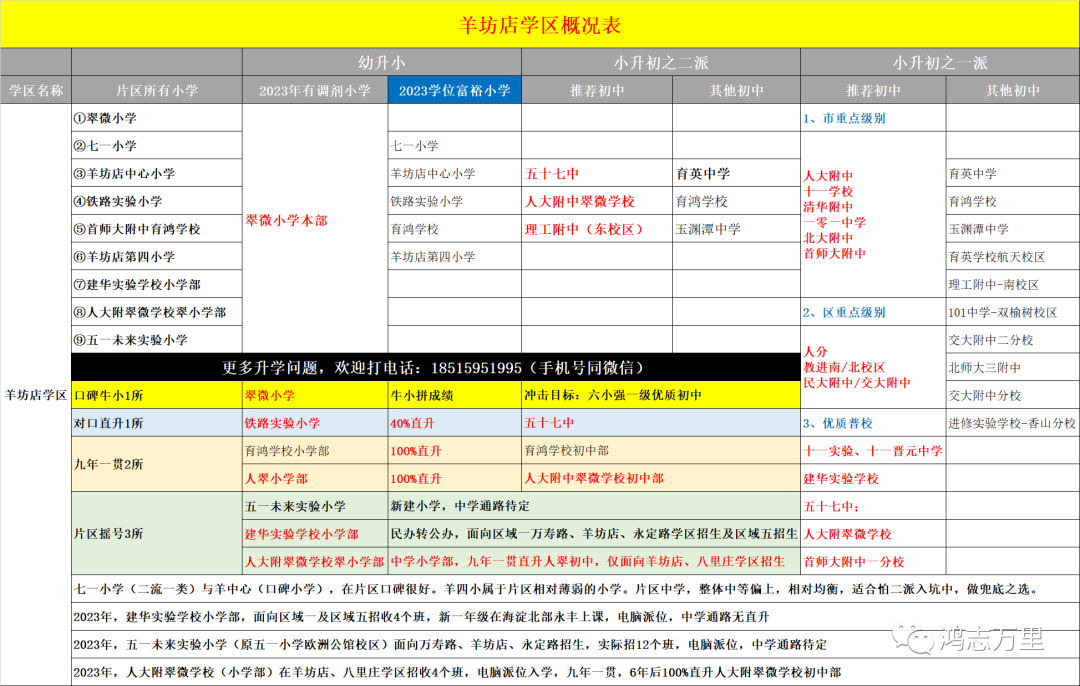Click the 羊坊店学区 row label

pyautogui.click(x=36, y=395)
